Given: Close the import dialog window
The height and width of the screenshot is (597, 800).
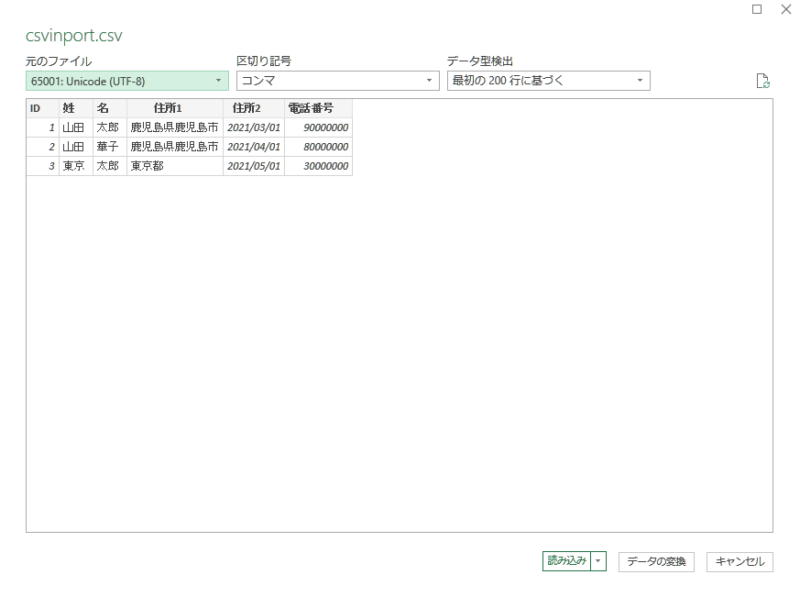Looking at the screenshot, I should (784, 9).
